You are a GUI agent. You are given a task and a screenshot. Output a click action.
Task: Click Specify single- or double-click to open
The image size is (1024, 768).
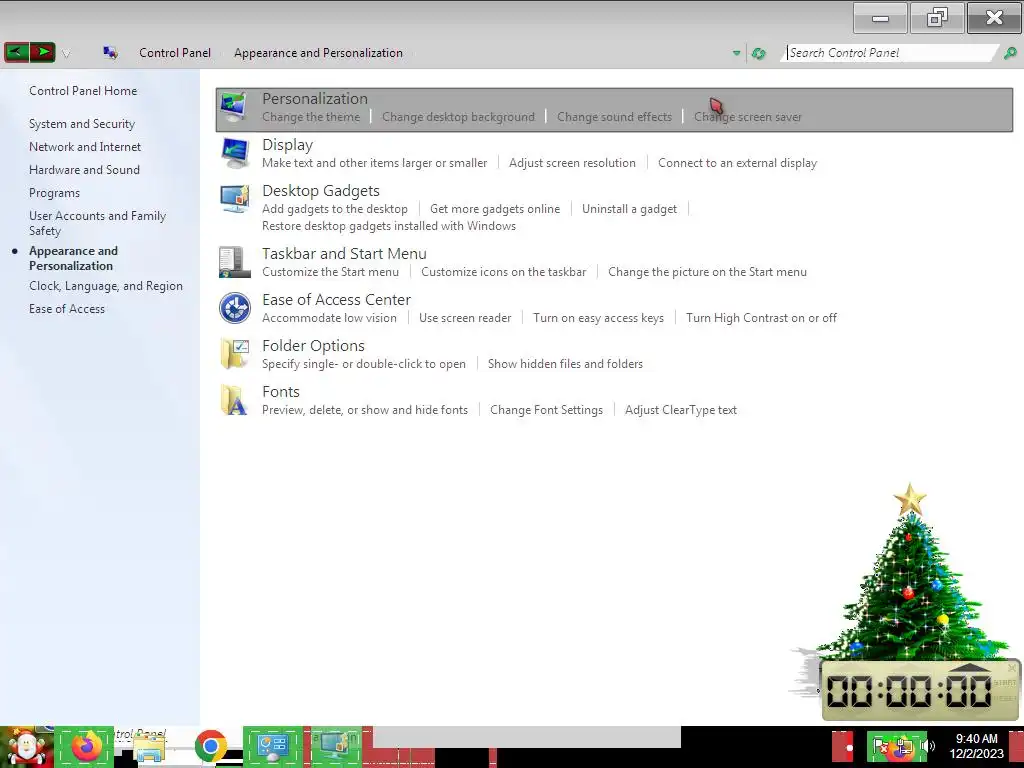coord(364,364)
